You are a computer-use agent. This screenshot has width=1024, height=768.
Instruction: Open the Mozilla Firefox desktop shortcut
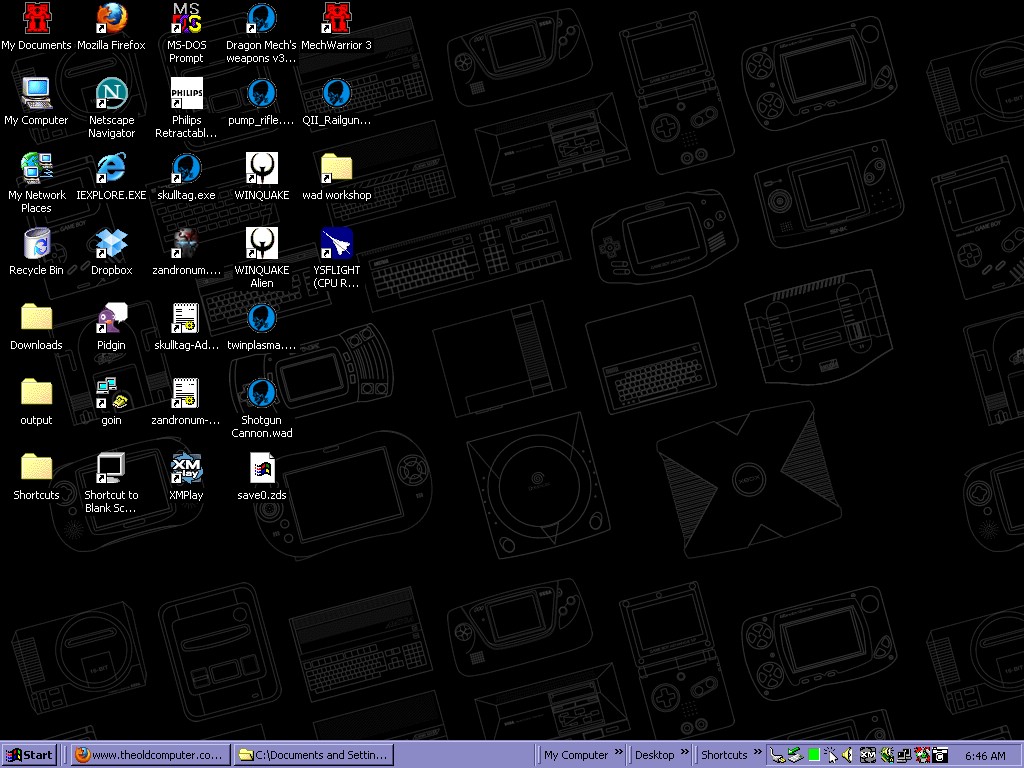pos(111,19)
